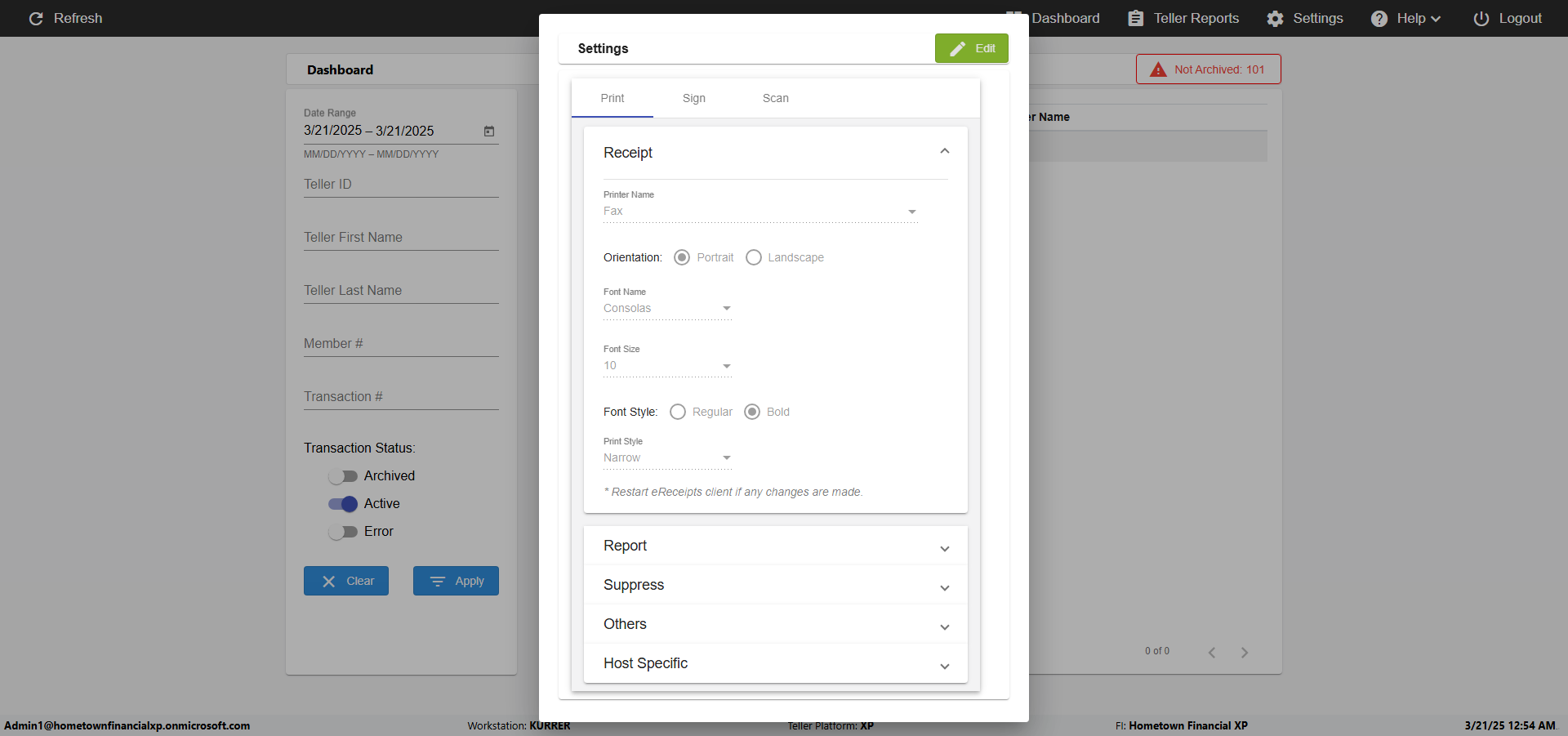The height and width of the screenshot is (736, 1568).
Task: Click the Logout power icon
Action: click(1481, 18)
